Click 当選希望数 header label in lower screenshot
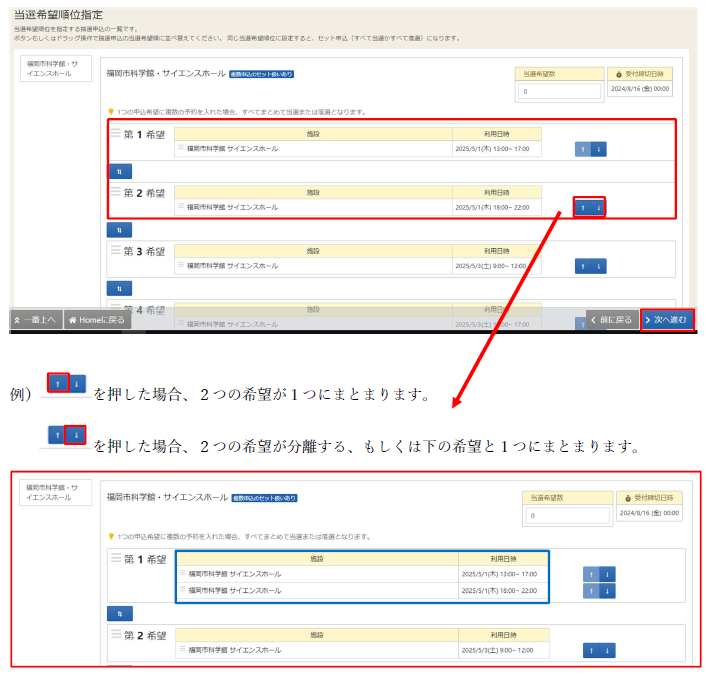This screenshot has width=707, height=675. pyautogui.click(x=546, y=498)
